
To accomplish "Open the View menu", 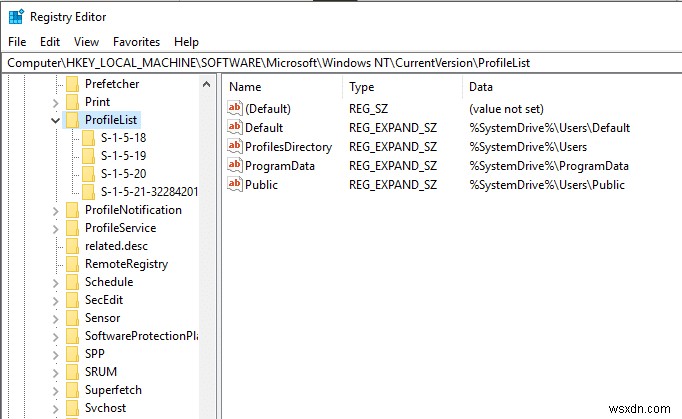I will (x=86, y=42).
